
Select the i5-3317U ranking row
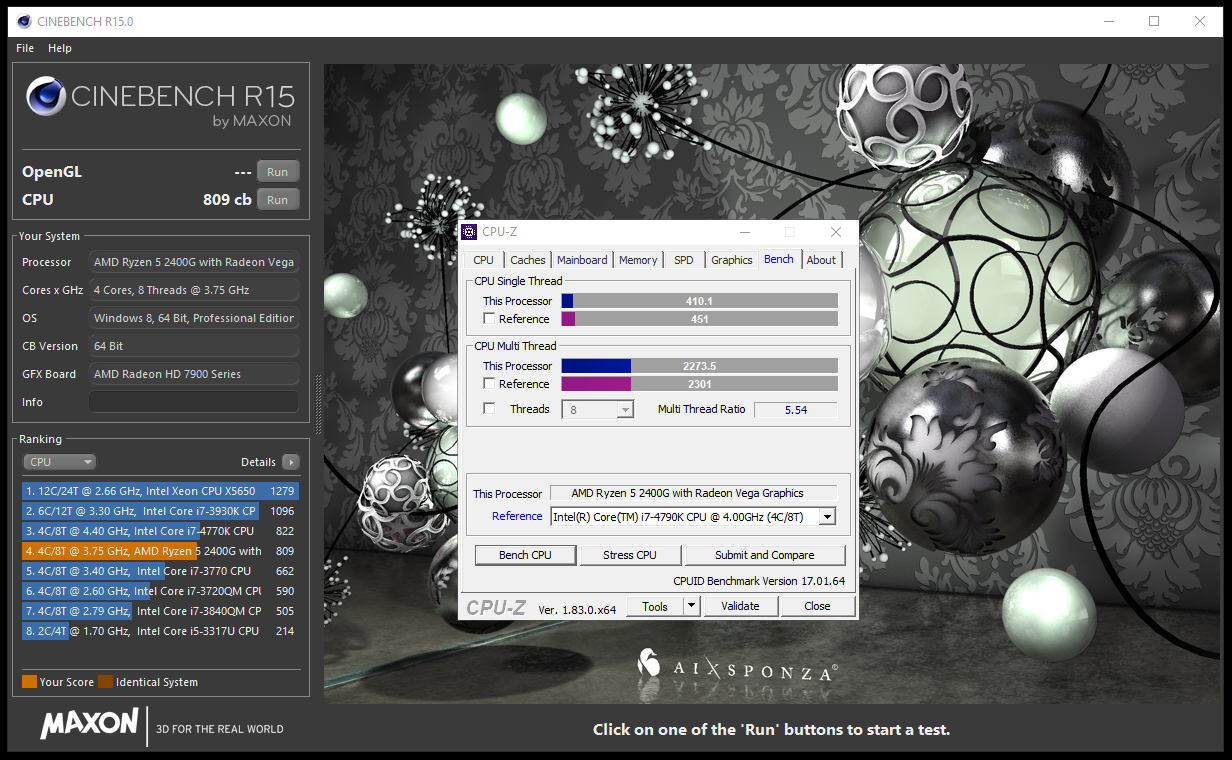160,631
